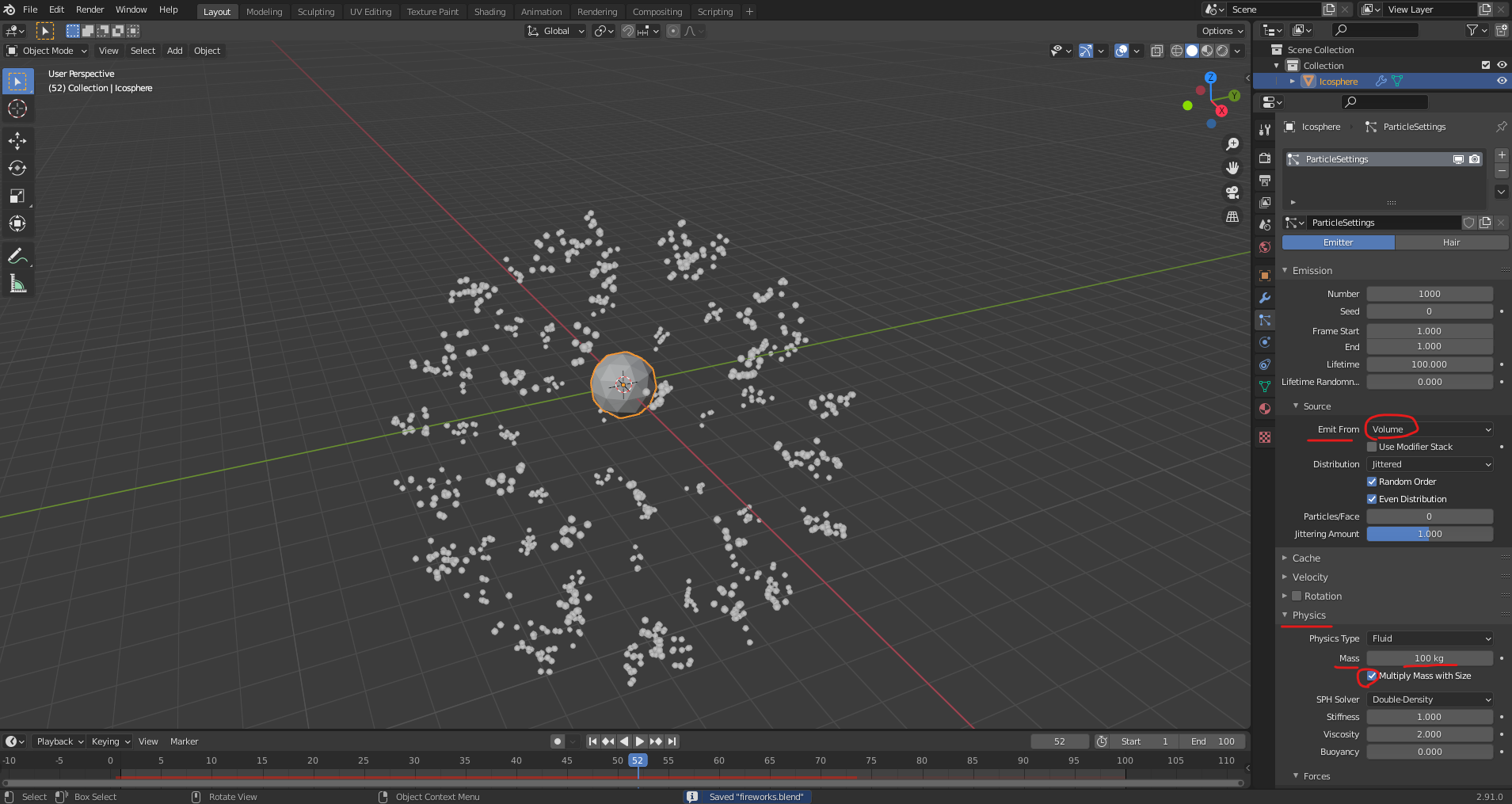
Task: Select the Move tool
Action: pyautogui.click(x=17, y=141)
